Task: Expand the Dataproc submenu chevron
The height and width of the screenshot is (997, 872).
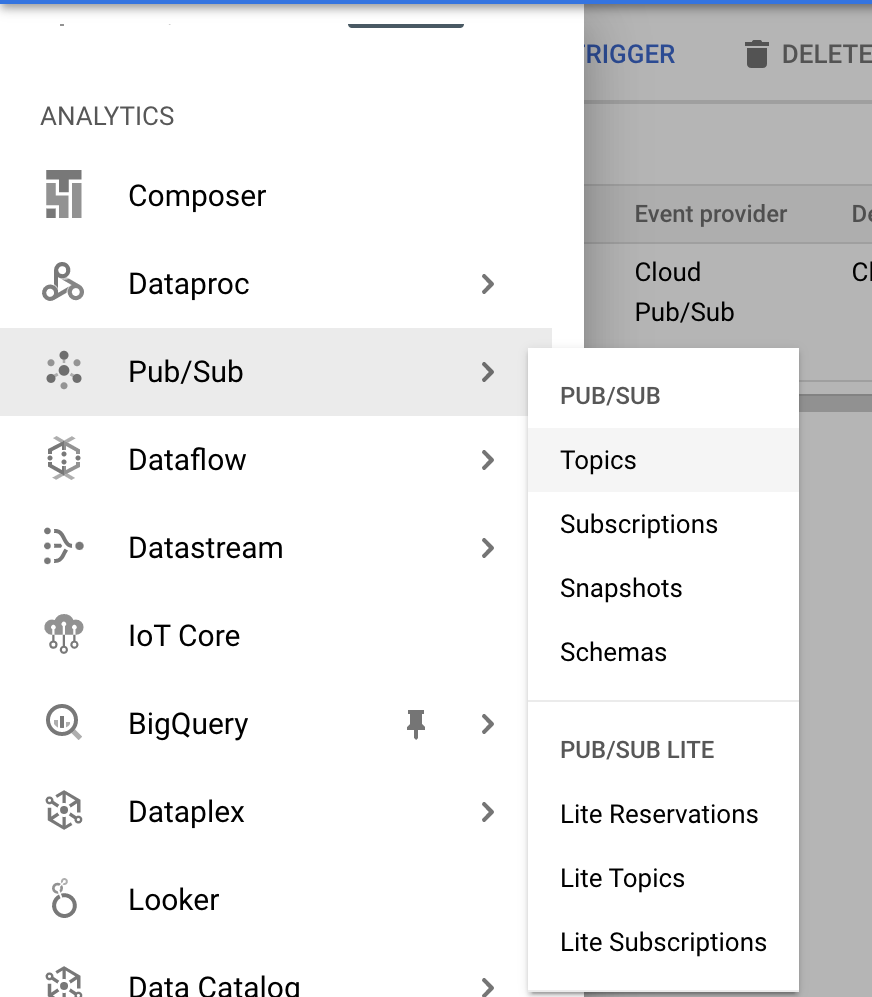Action: [488, 284]
